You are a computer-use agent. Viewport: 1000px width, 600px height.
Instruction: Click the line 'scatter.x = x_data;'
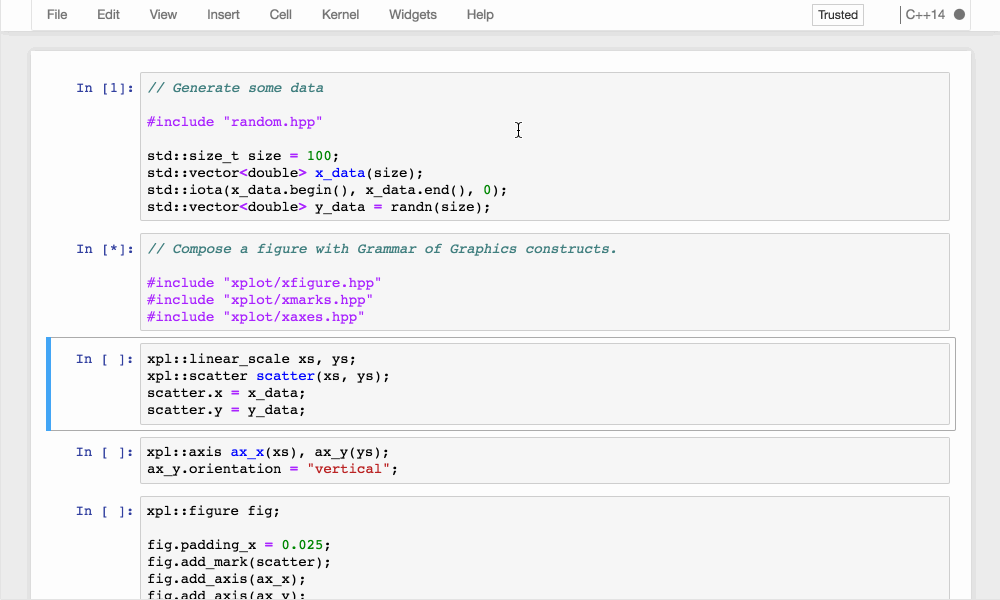226,393
